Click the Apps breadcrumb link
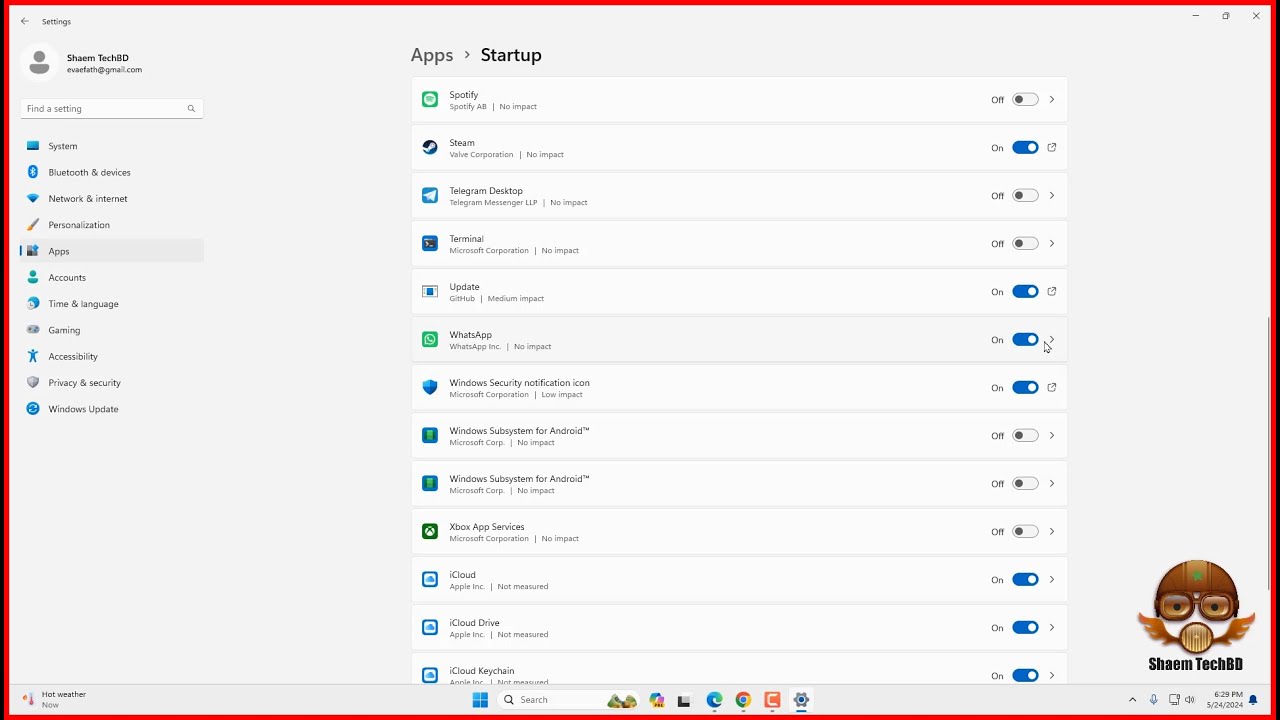Image resolution: width=1280 pixels, height=720 pixels. [432, 55]
